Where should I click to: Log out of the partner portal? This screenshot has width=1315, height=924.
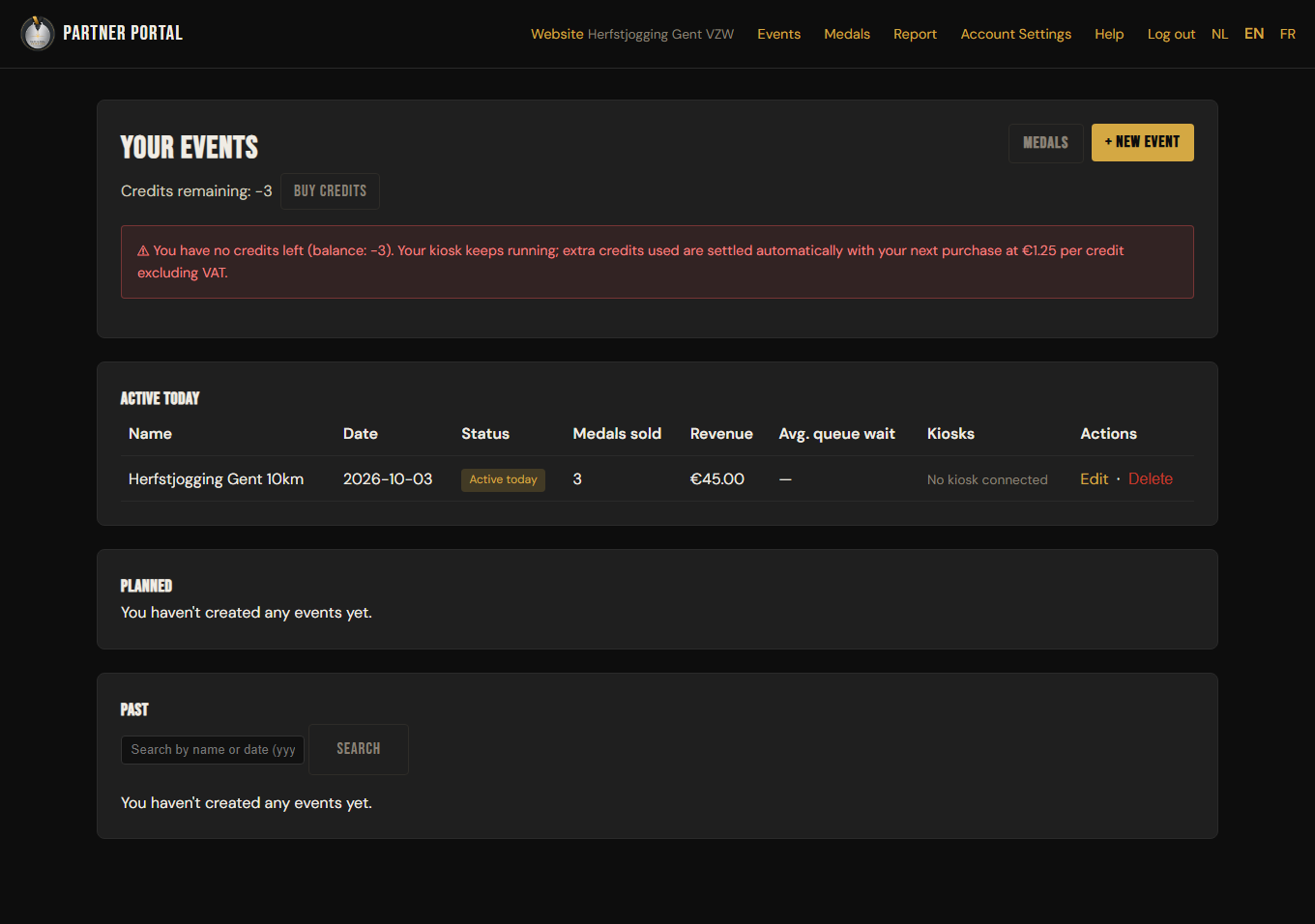(1171, 34)
